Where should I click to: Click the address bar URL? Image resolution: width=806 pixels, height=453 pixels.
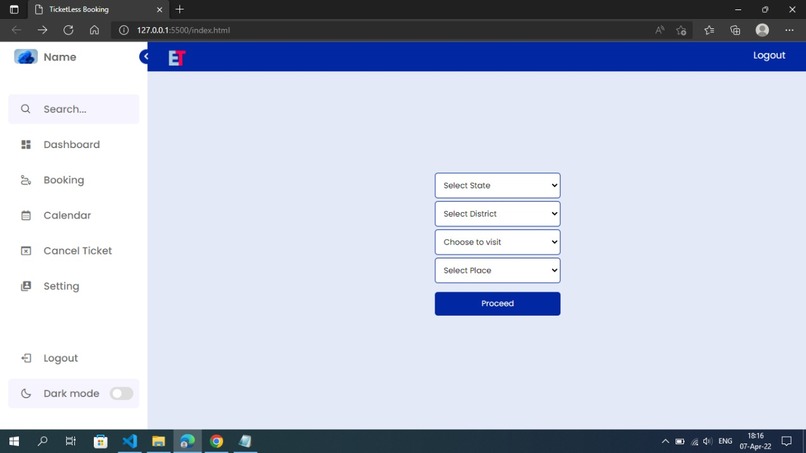point(183,30)
